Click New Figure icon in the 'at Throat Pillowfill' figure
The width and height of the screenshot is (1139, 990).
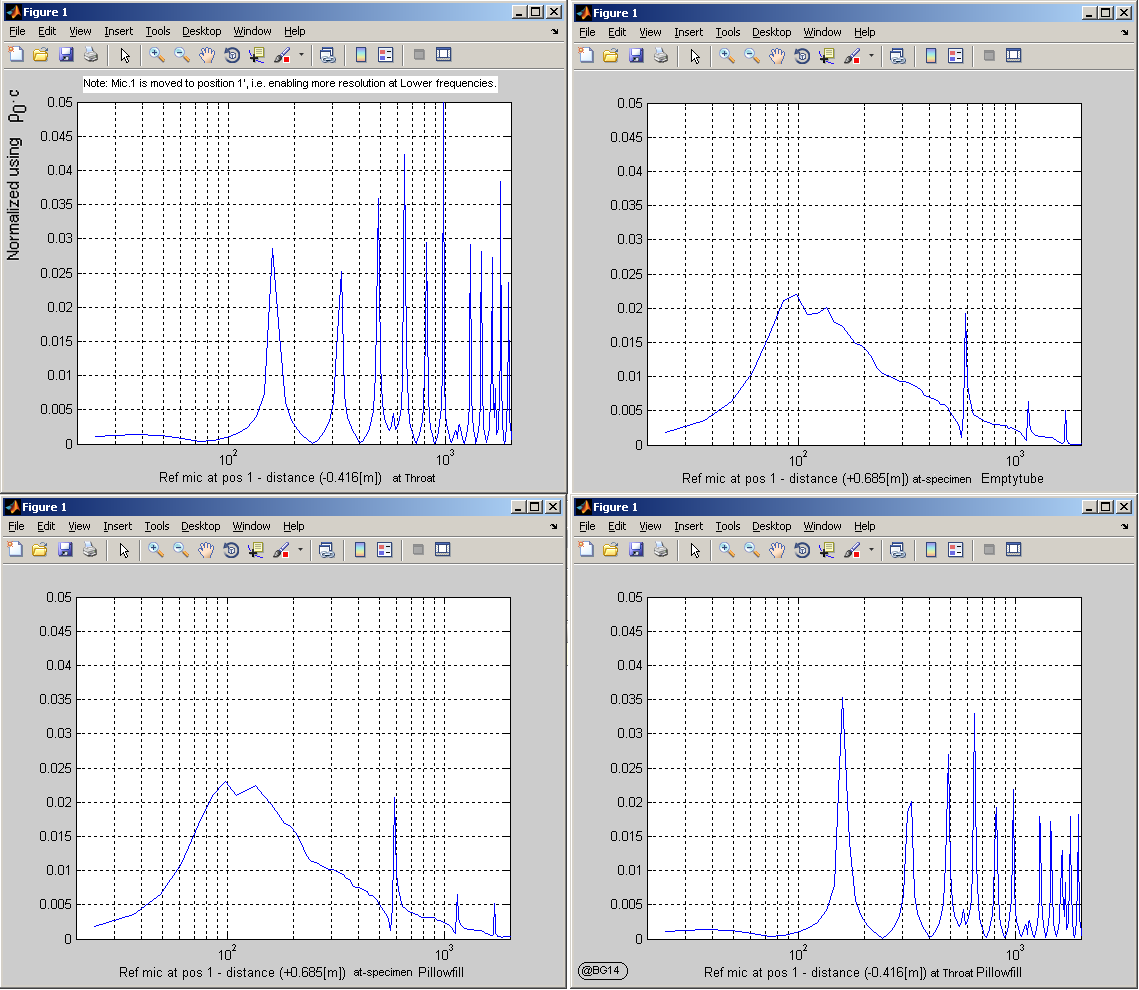tap(585, 550)
